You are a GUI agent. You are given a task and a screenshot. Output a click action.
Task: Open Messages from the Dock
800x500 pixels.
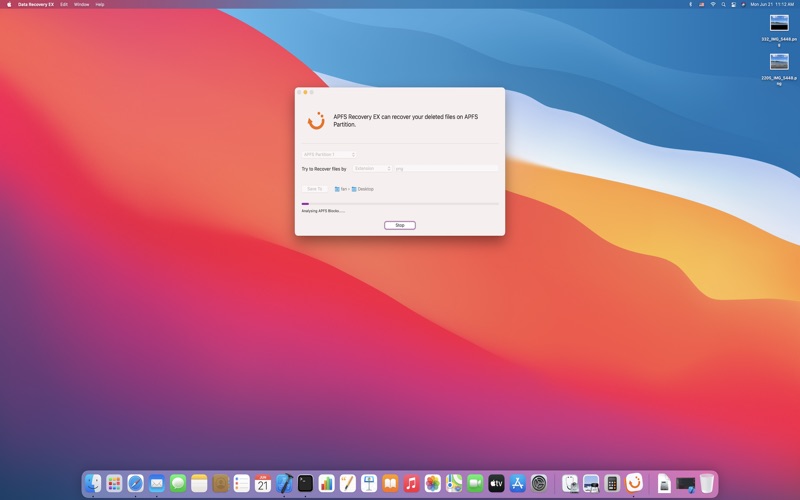coord(178,483)
